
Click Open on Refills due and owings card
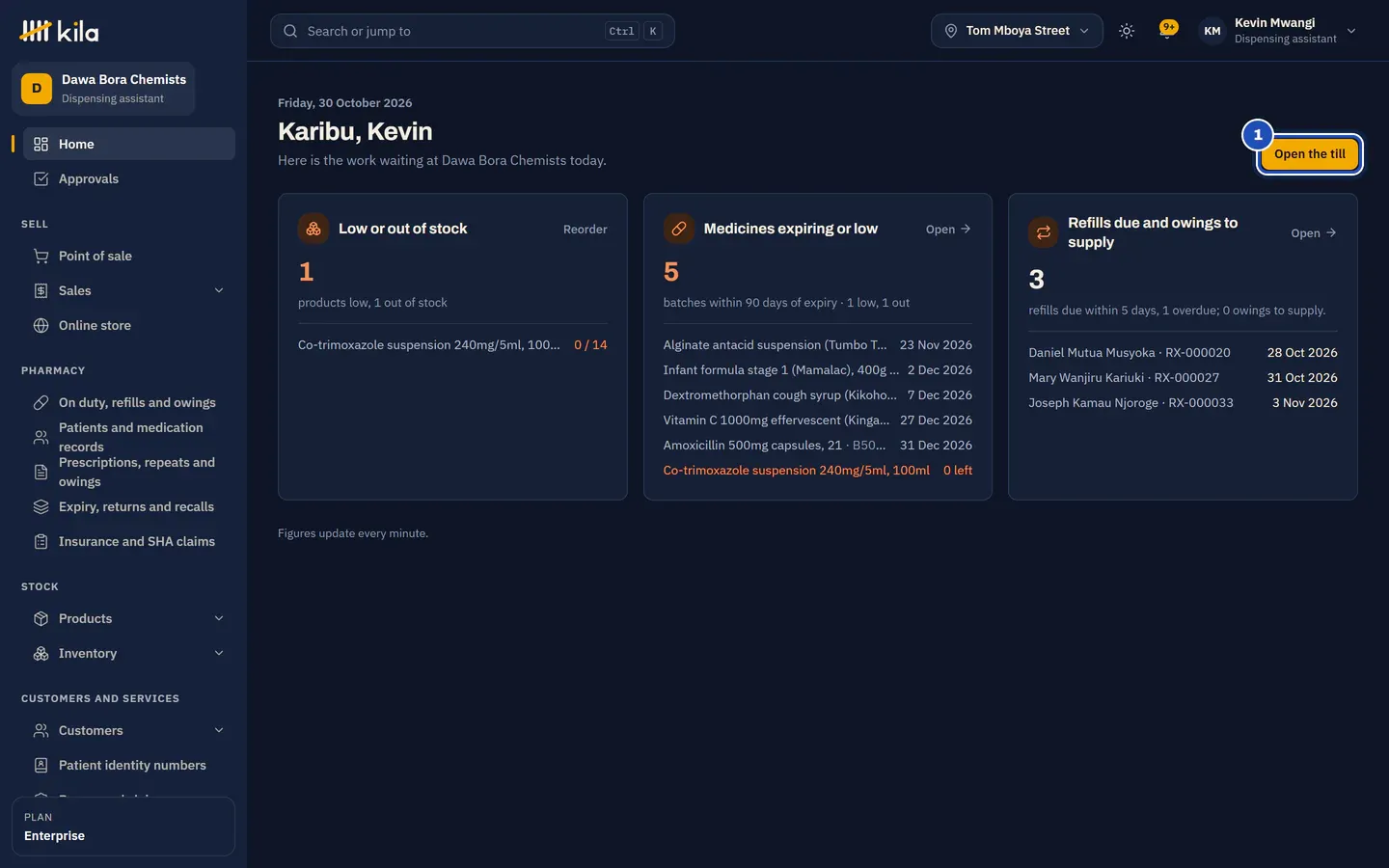1314,232
